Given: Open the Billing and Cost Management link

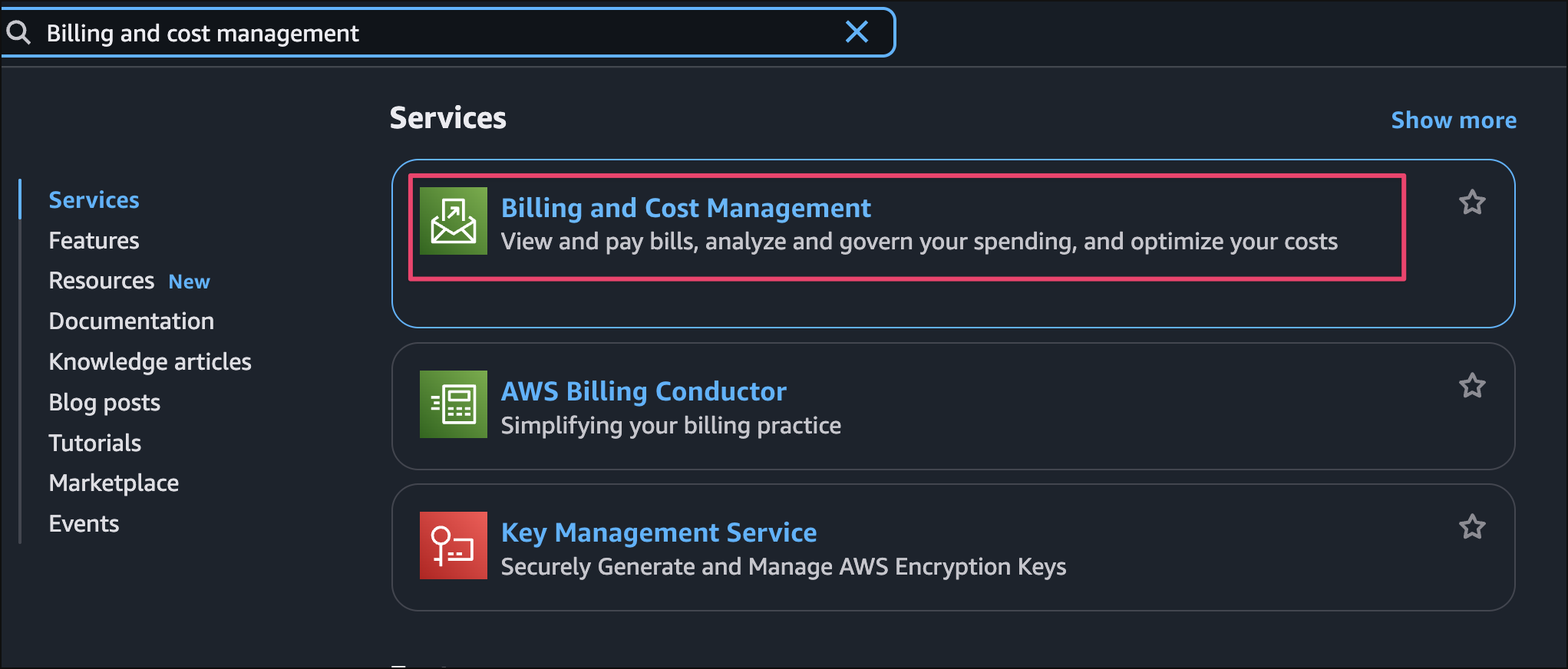Looking at the screenshot, I should click(x=685, y=209).
